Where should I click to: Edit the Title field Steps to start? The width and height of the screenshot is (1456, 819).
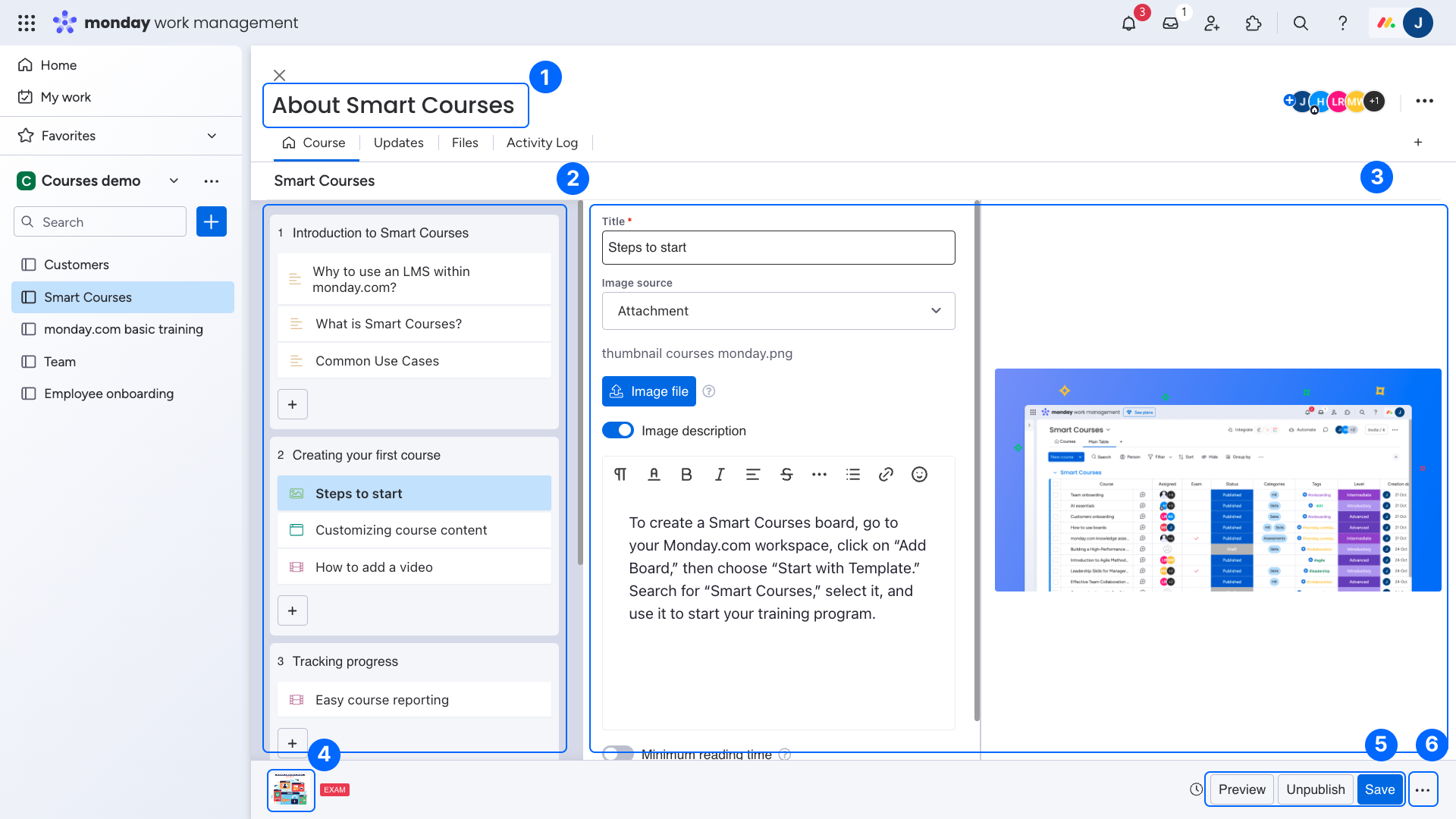[x=778, y=247]
